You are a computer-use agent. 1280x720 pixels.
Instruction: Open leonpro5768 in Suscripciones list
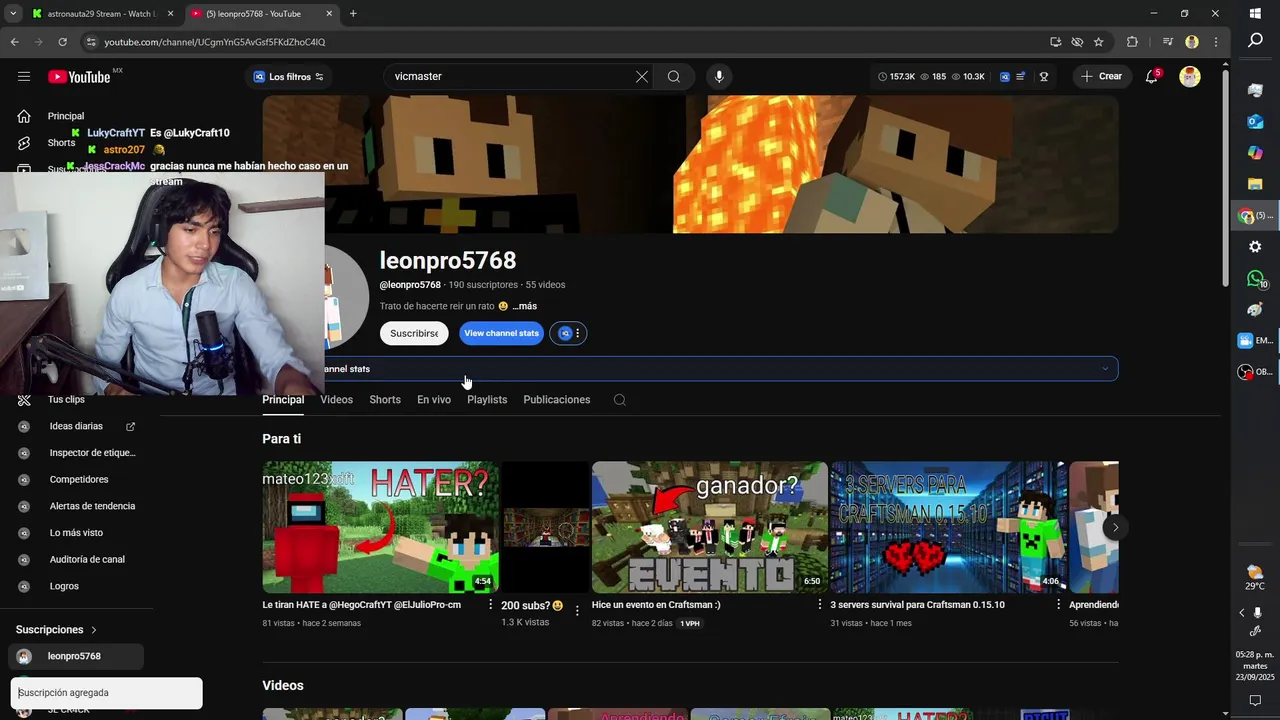[x=76, y=656]
